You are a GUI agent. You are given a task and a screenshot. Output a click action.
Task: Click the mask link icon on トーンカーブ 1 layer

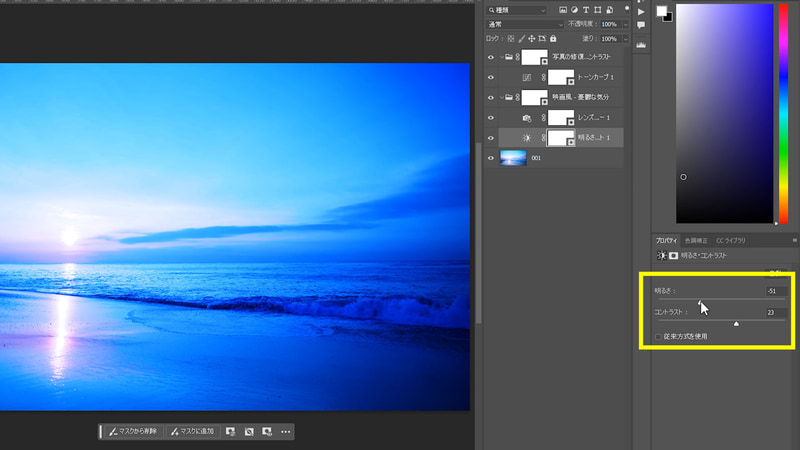tap(543, 78)
